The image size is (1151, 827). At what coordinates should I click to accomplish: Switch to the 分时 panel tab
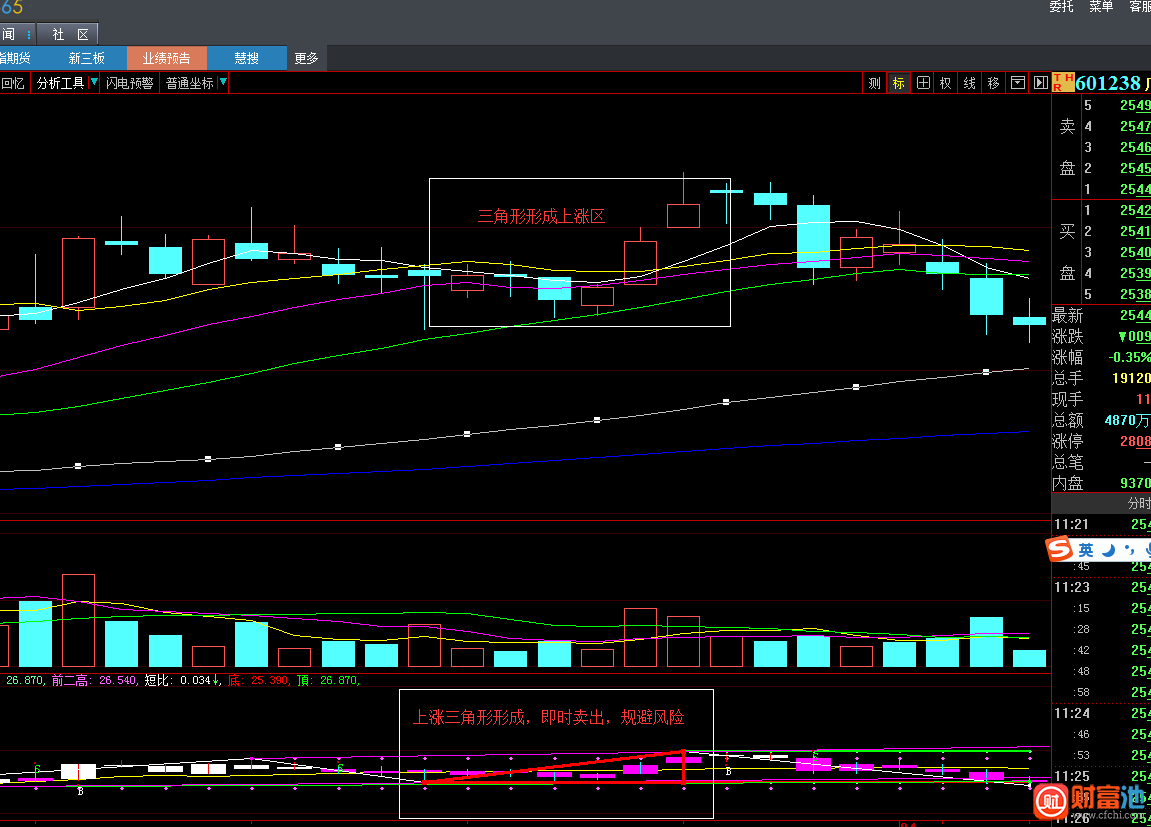point(1139,503)
